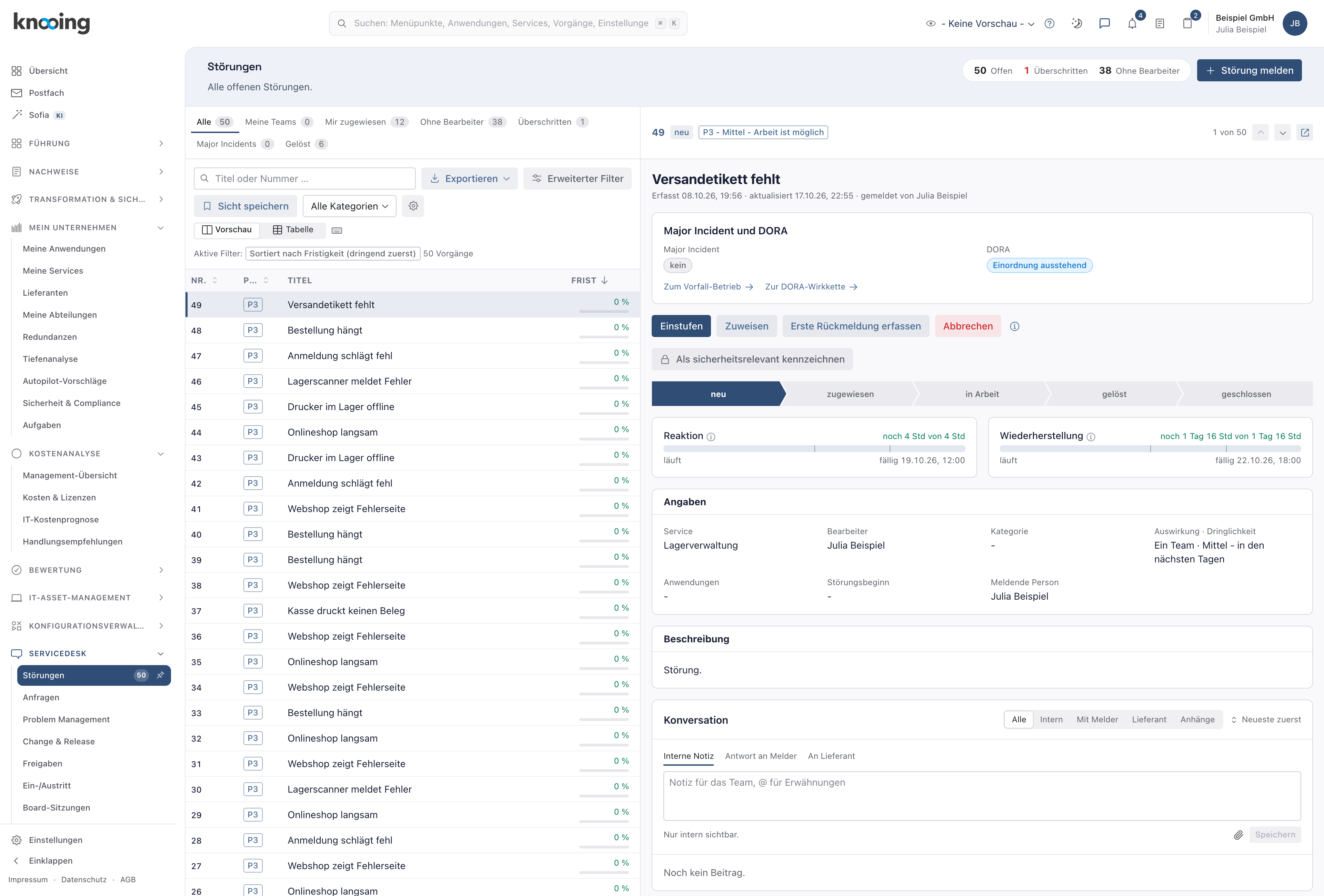Switch list to Vorschau view
The width and height of the screenshot is (1324, 896).
[227, 230]
